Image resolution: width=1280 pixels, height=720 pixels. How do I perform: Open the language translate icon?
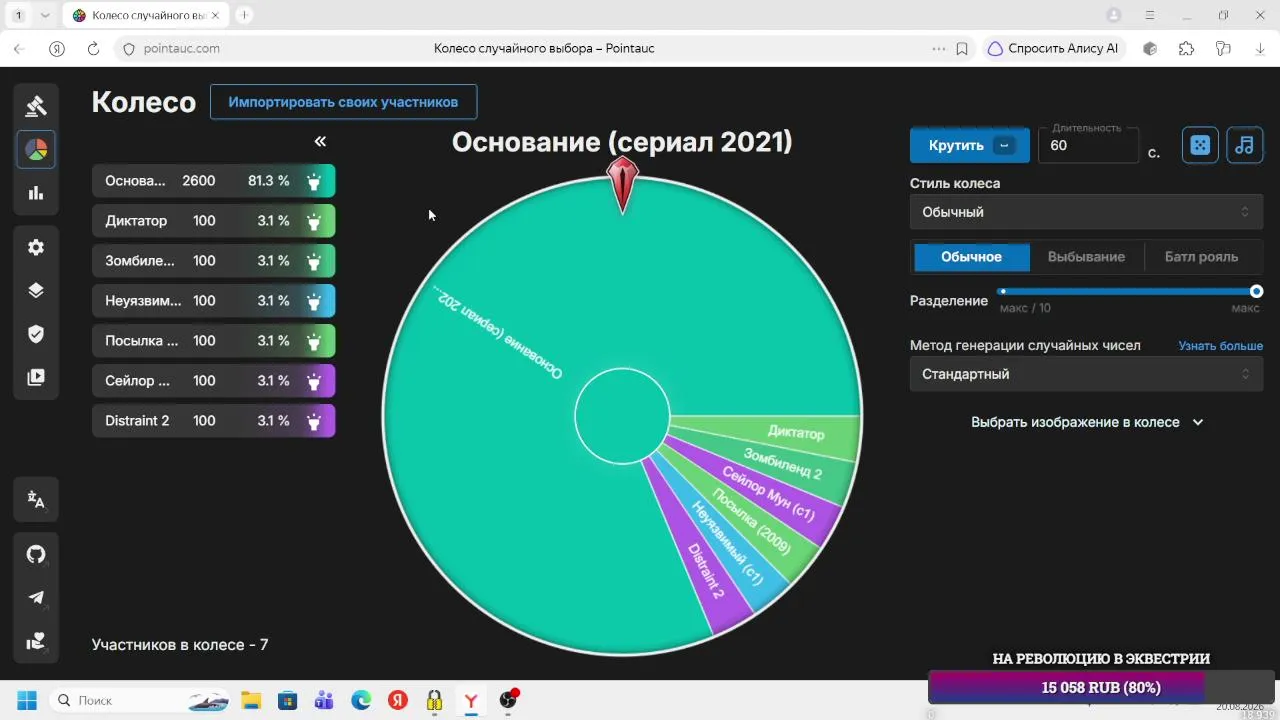36,499
